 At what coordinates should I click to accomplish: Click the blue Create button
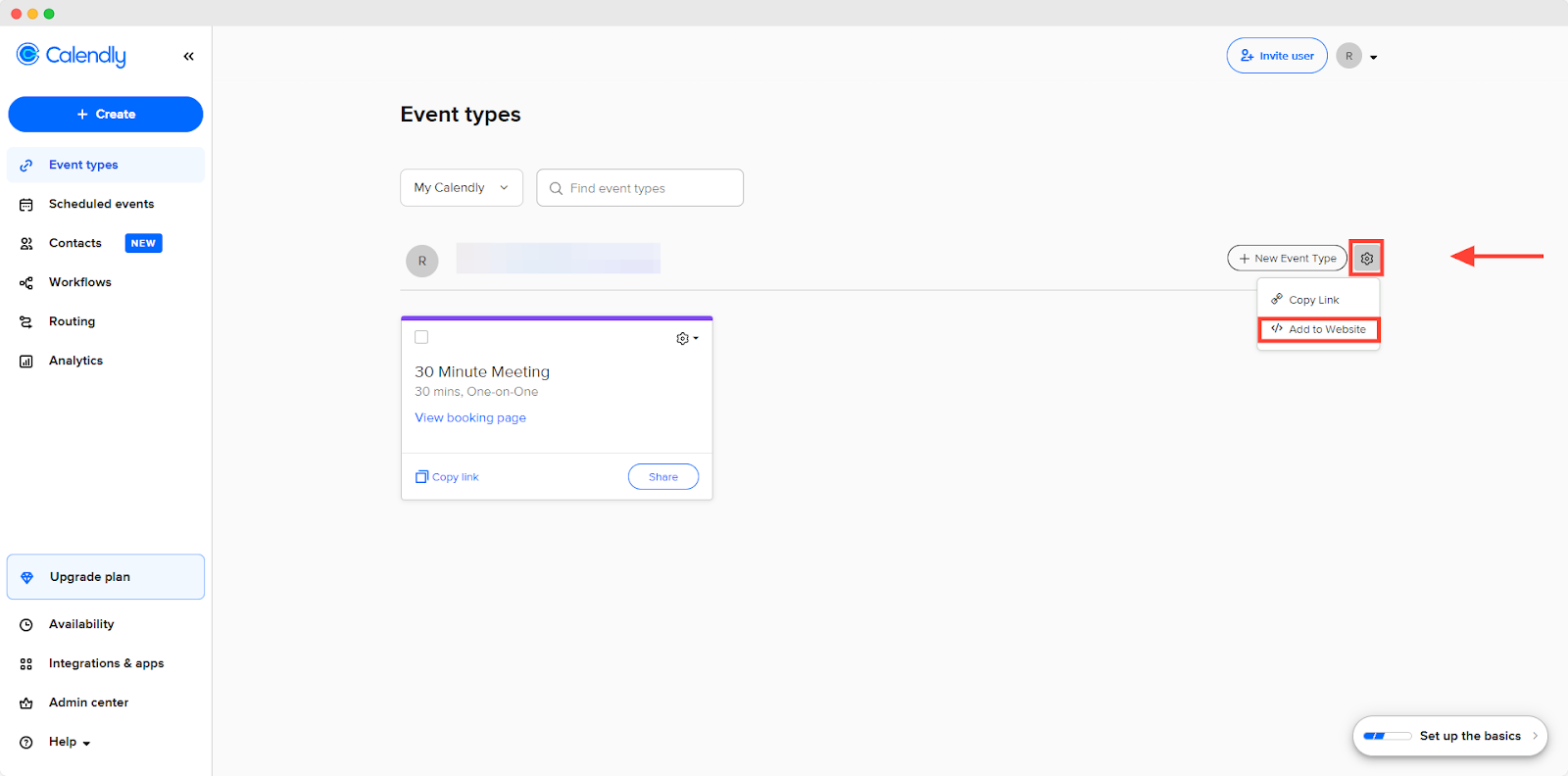pos(106,115)
